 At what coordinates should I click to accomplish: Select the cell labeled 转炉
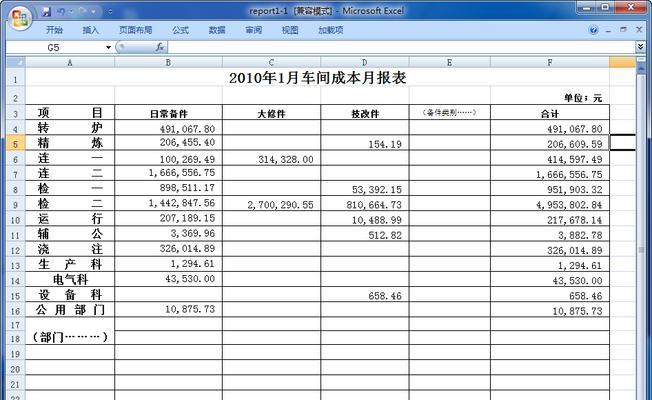[70, 128]
